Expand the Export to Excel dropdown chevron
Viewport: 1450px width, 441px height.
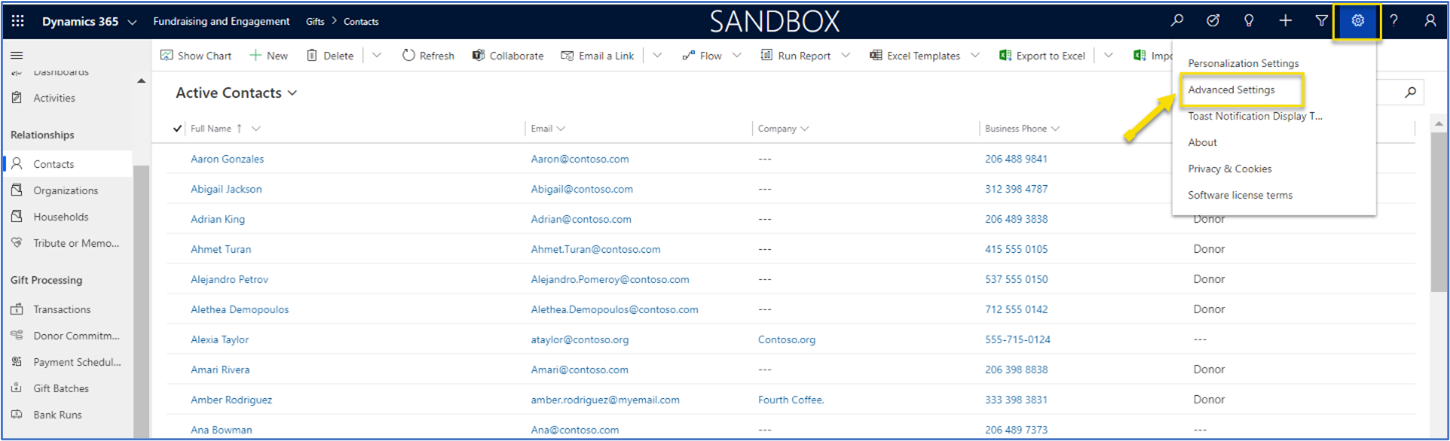coord(1108,56)
